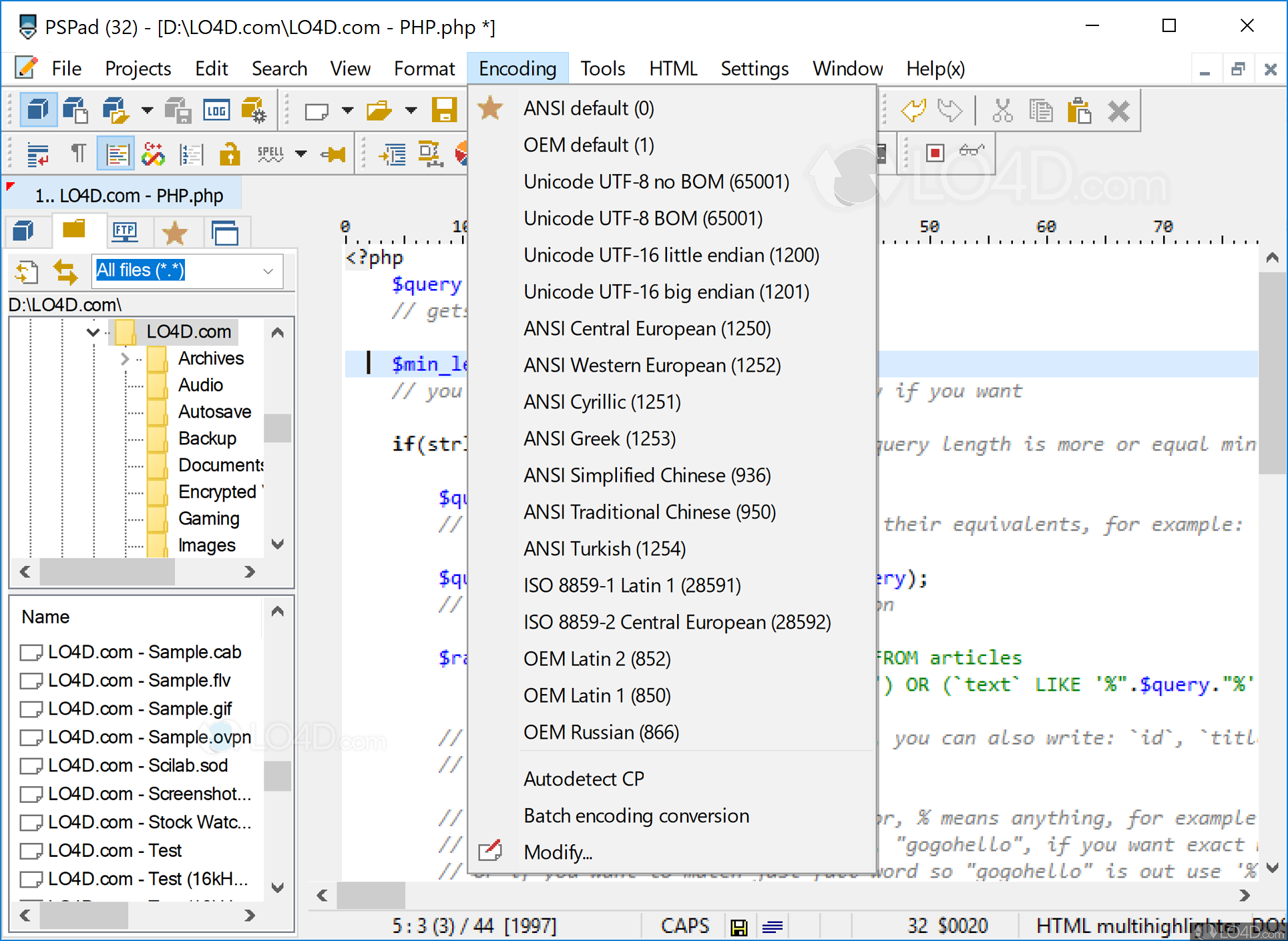The image size is (1288, 941).
Task: Click the open padlock read-only icon
Action: [x=229, y=154]
